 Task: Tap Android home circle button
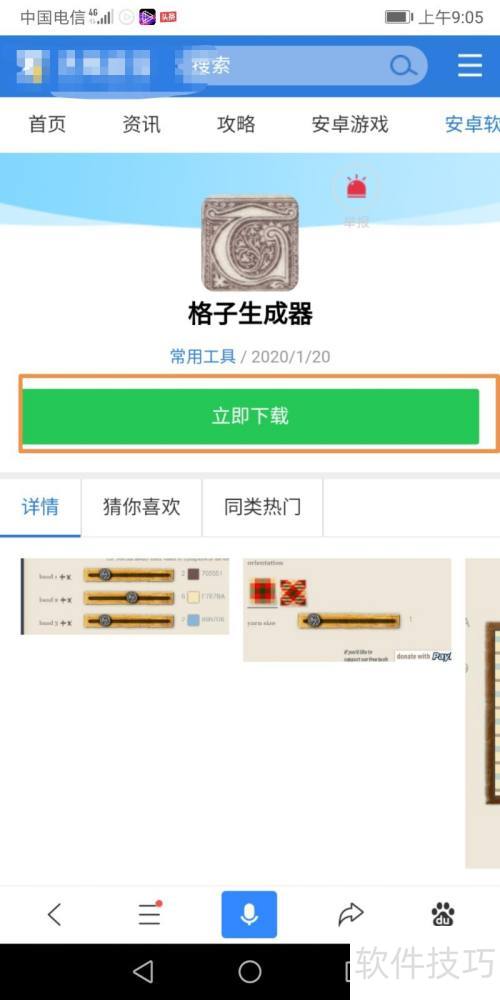[x=250, y=972]
